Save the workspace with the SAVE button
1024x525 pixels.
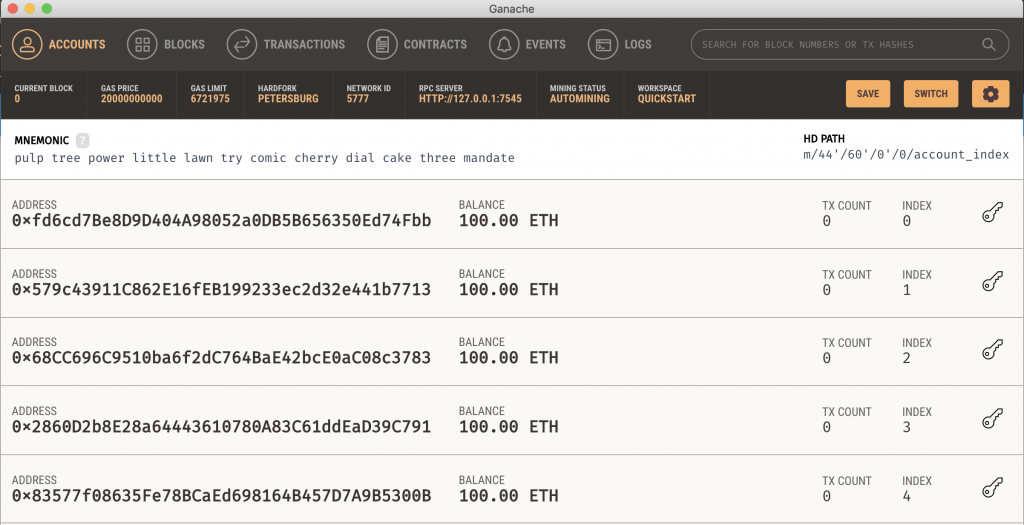pyautogui.click(x=868, y=94)
